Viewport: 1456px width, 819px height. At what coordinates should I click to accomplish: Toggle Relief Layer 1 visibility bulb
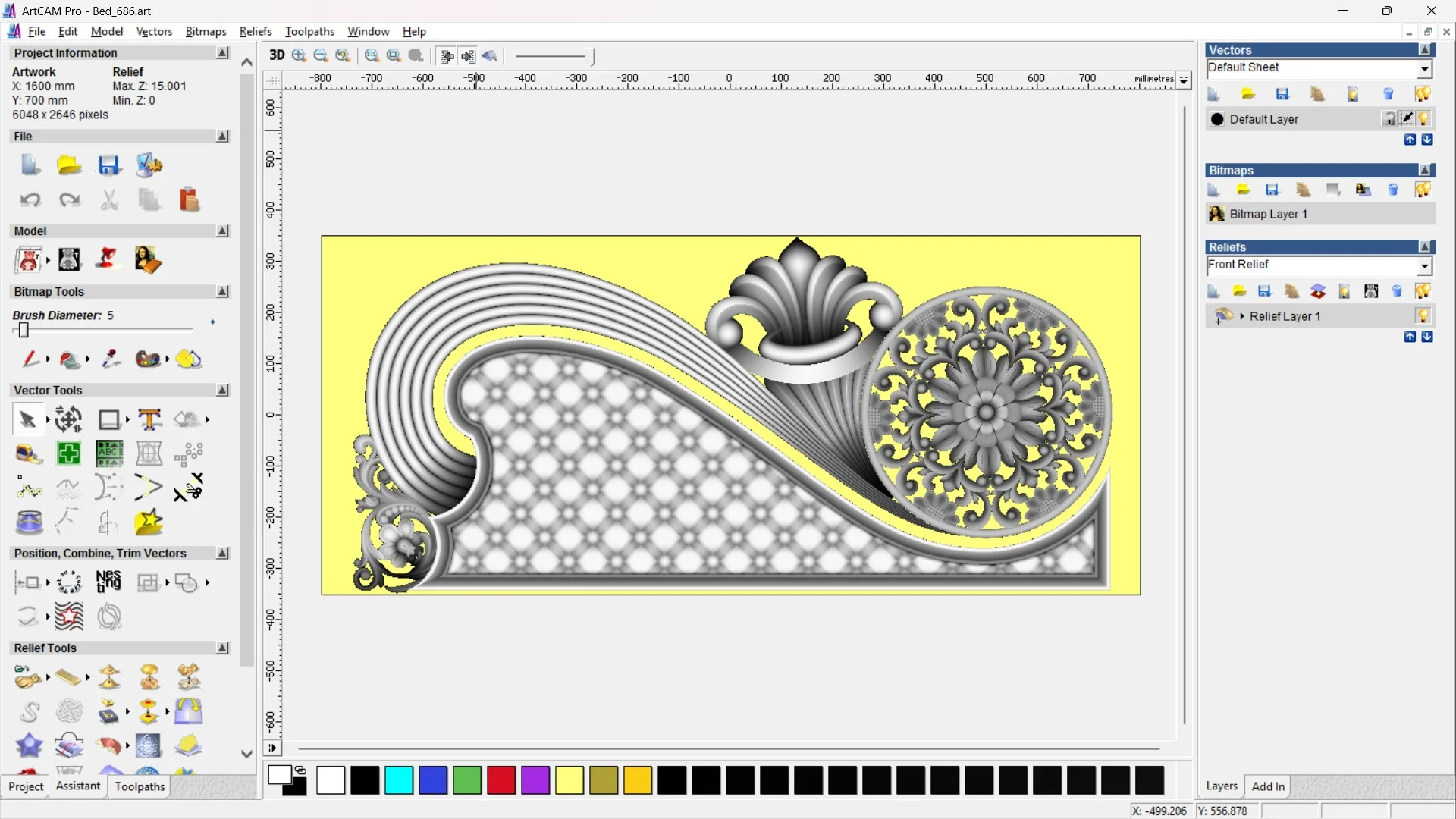pos(1423,315)
